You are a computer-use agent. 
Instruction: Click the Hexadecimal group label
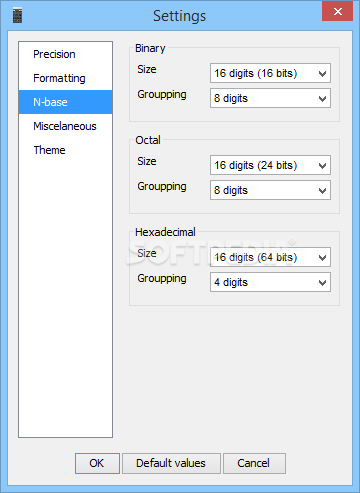(x=165, y=232)
